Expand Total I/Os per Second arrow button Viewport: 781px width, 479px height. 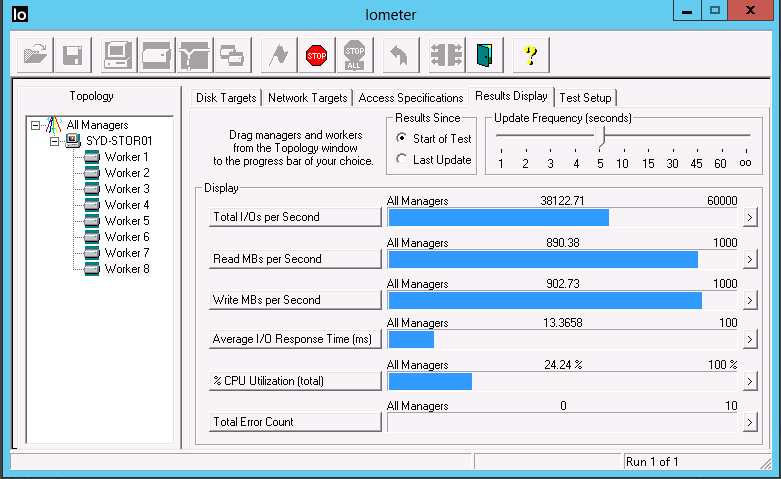750,218
